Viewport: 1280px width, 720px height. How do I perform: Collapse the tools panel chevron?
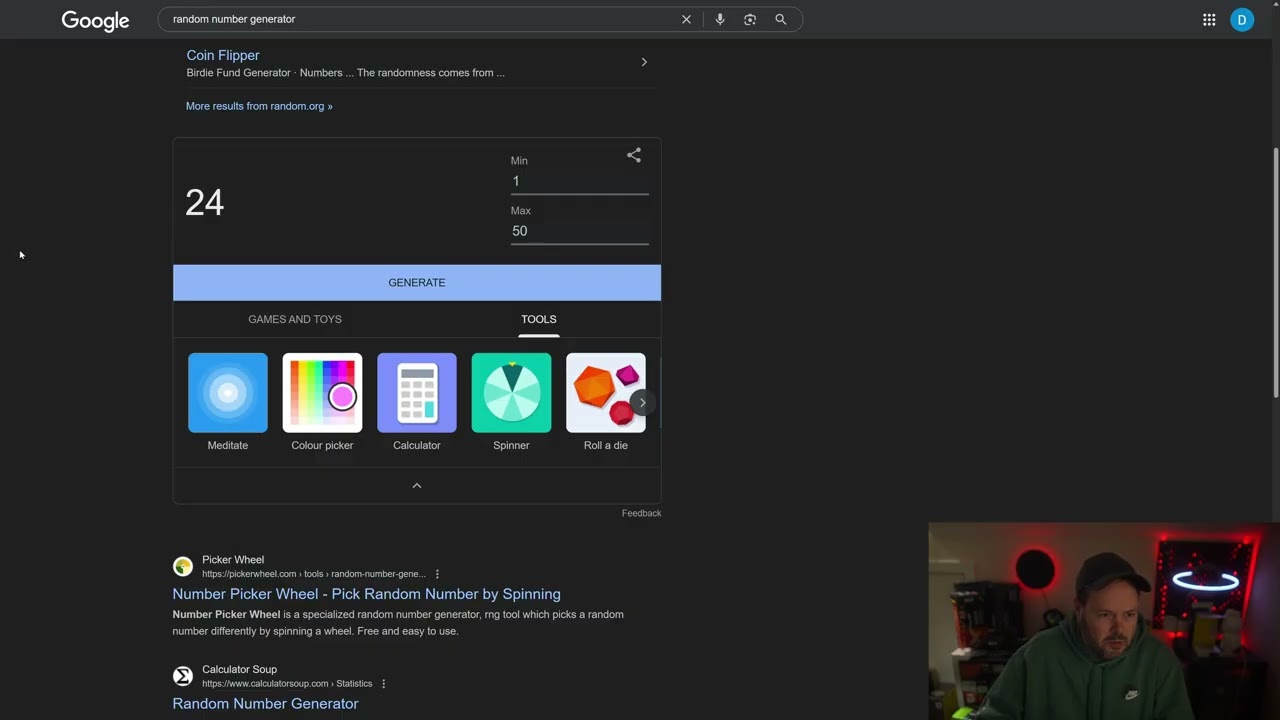417,486
